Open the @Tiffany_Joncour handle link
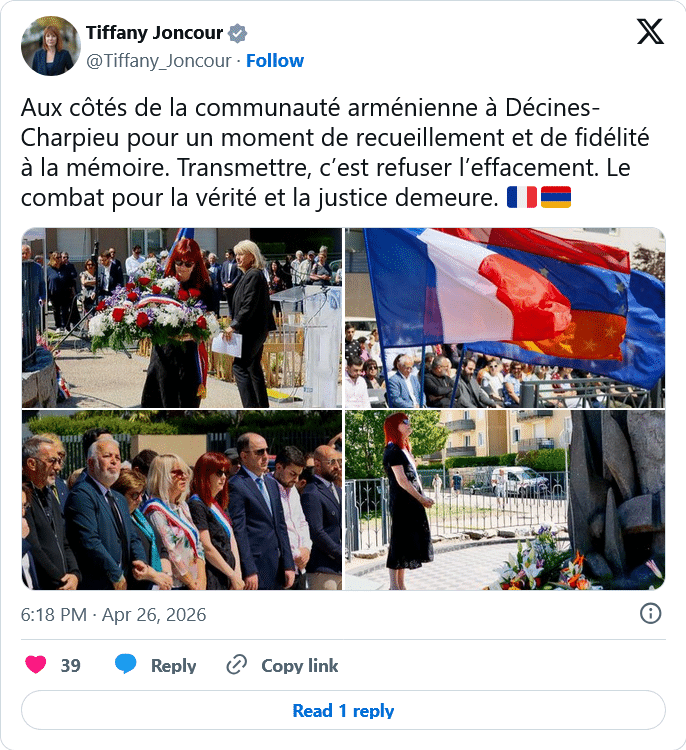The image size is (686, 750). coord(158,61)
